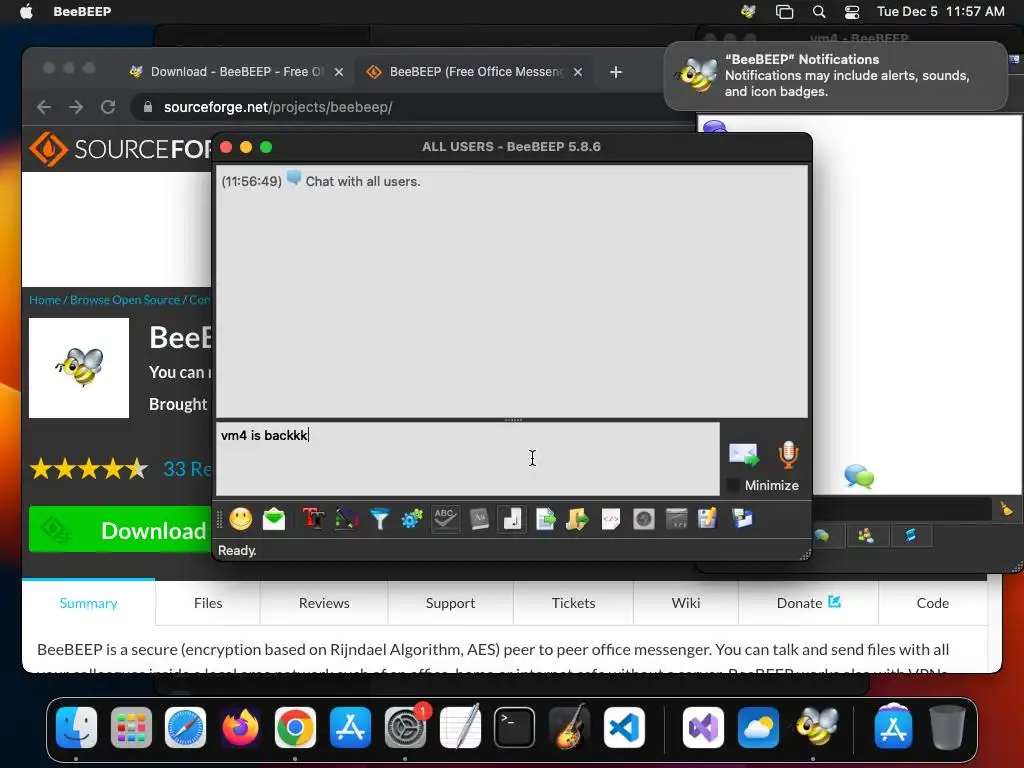Screen dimensions: 1024x768
Task: Click the send file document icon
Action: pyautogui.click(x=545, y=519)
